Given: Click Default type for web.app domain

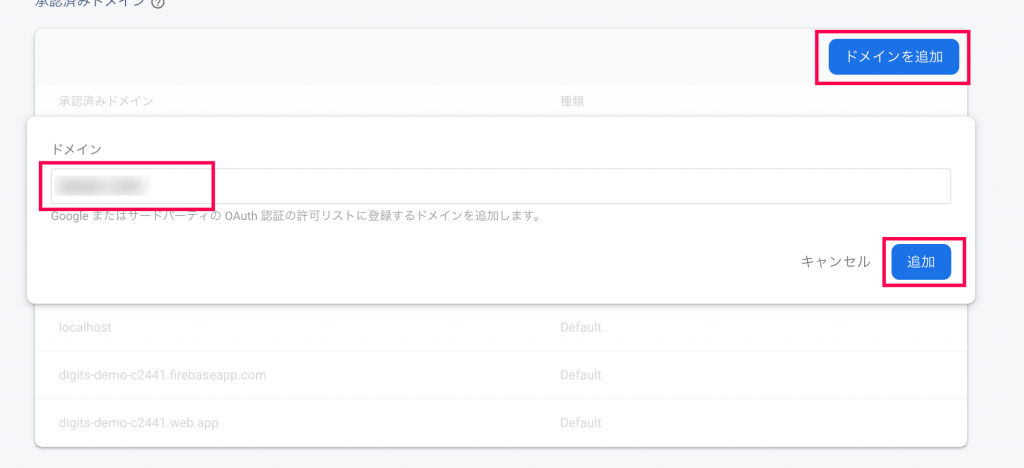Looking at the screenshot, I should 581,423.
